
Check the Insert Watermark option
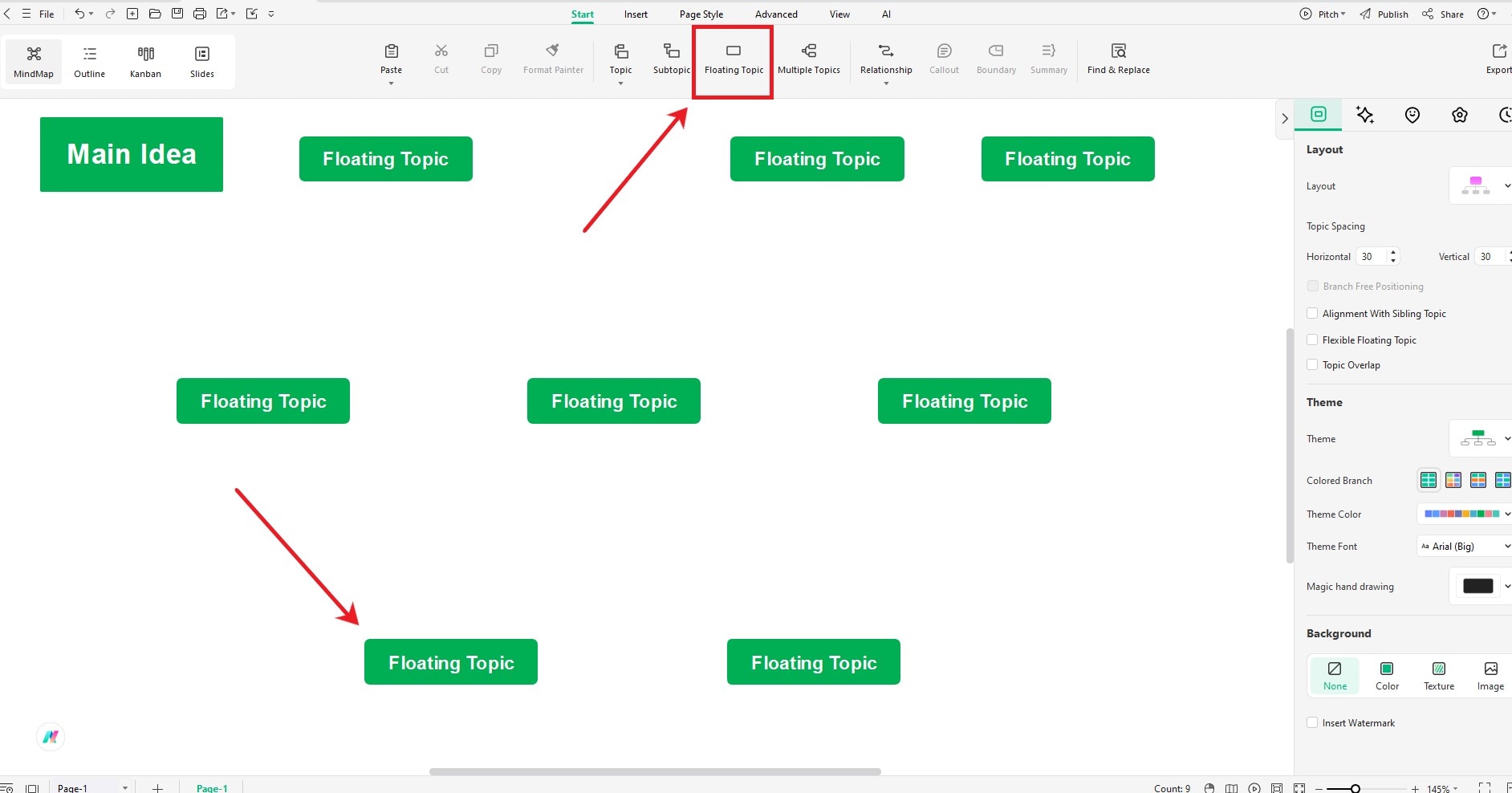(x=1312, y=722)
